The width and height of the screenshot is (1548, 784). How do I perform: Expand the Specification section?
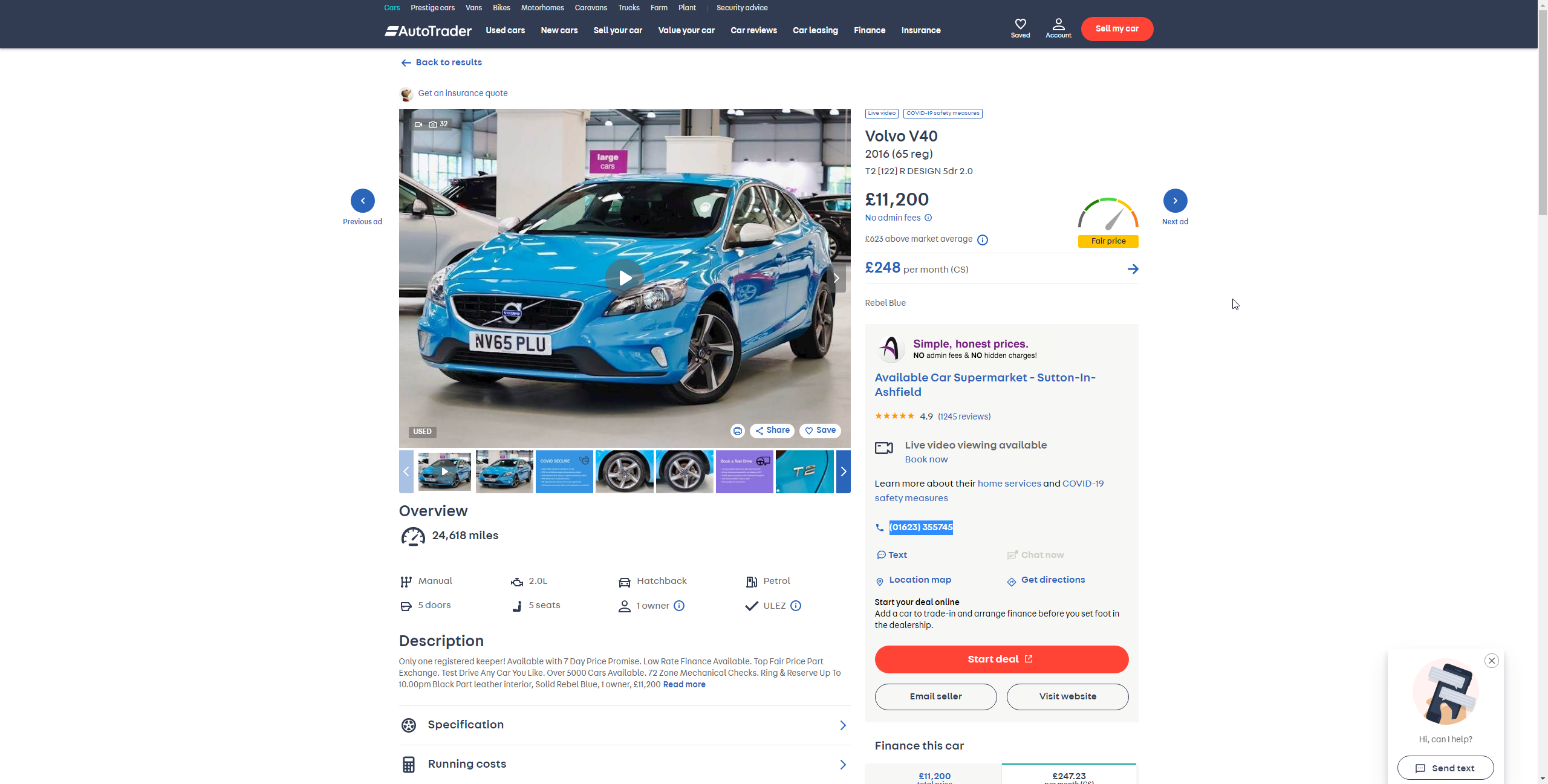tap(625, 725)
